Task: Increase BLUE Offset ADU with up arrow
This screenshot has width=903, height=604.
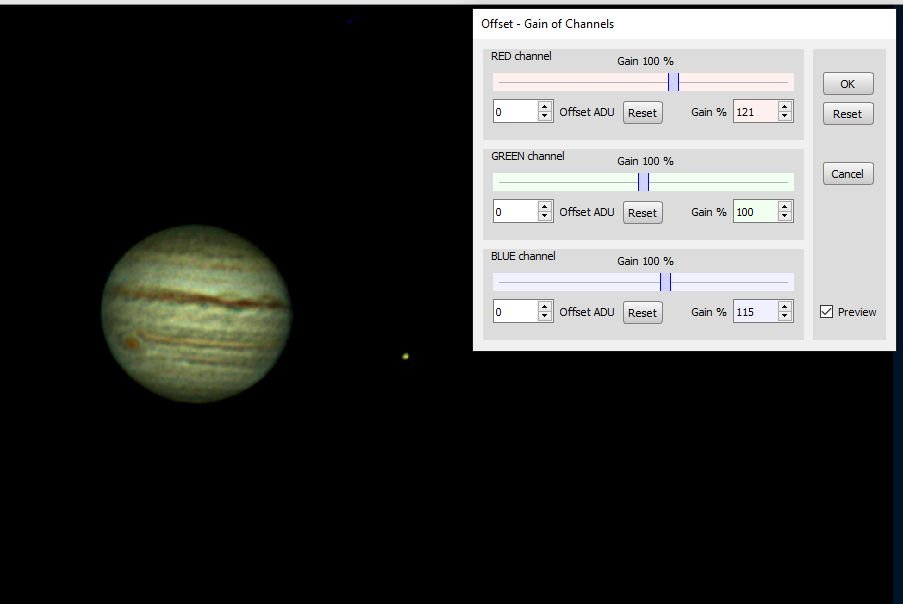Action: [x=544, y=306]
